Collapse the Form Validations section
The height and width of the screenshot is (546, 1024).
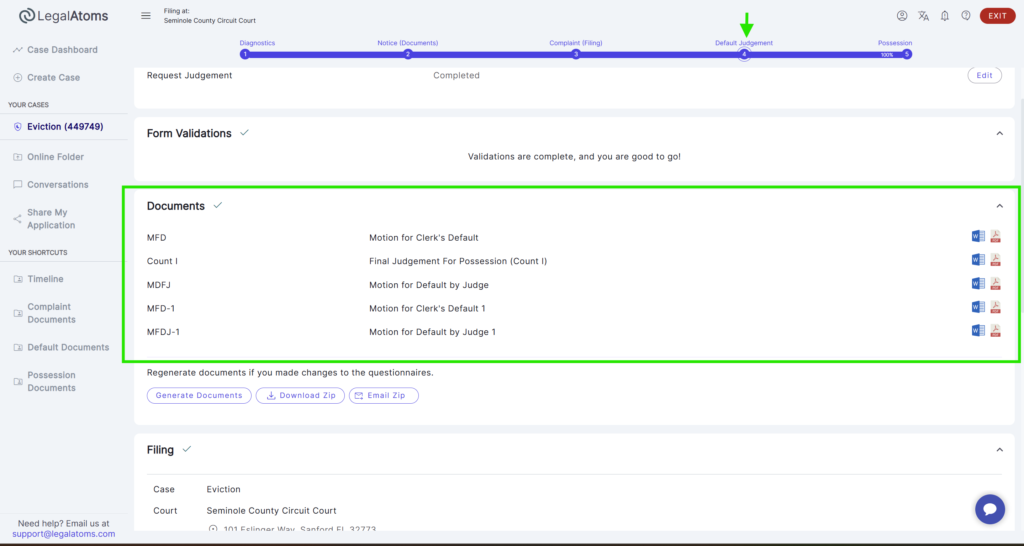[x=999, y=134]
